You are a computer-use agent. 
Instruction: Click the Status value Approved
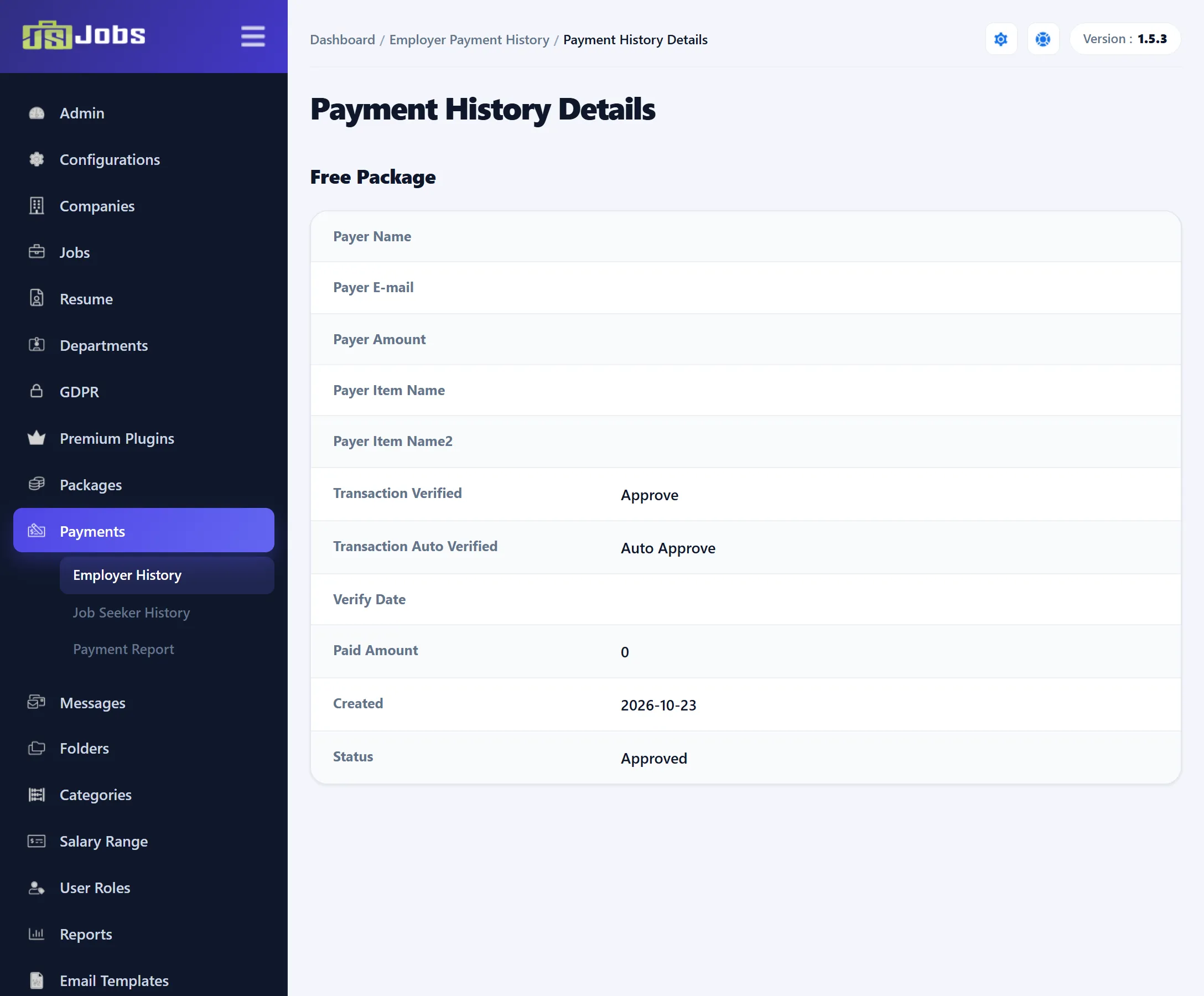tap(653, 758)
